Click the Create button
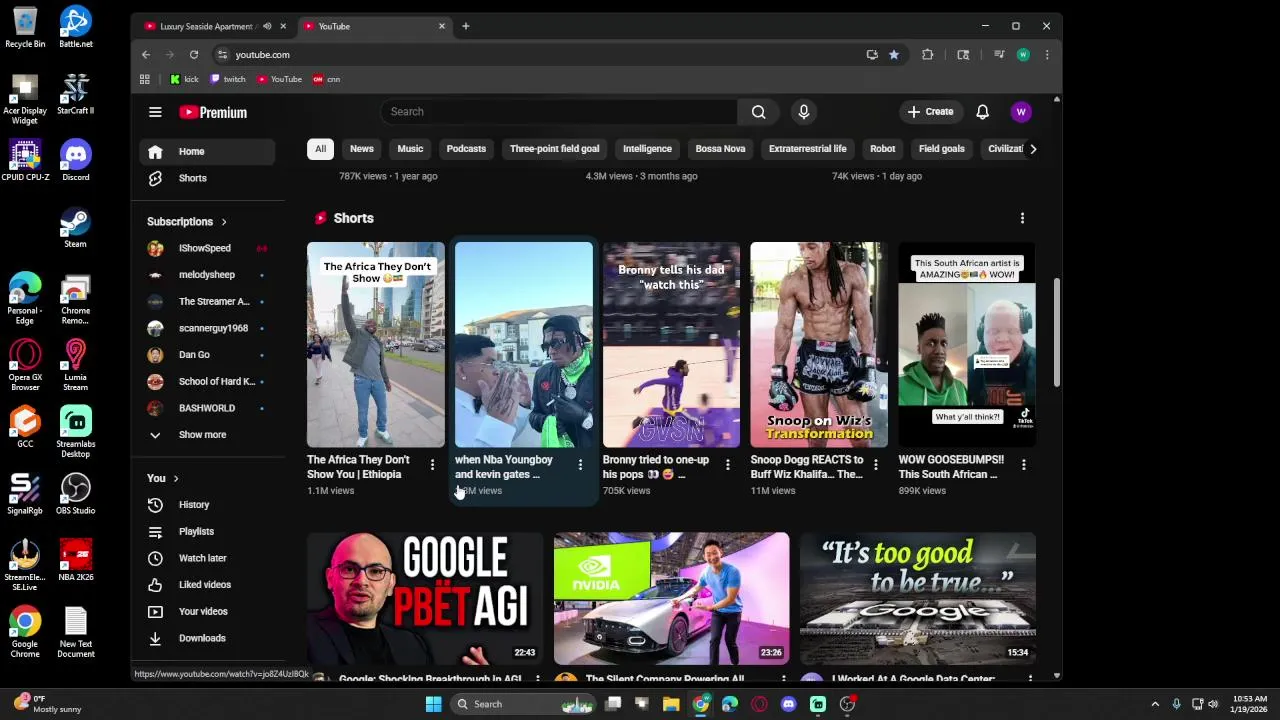This screenshot has height=720, width=1280. 930,112
